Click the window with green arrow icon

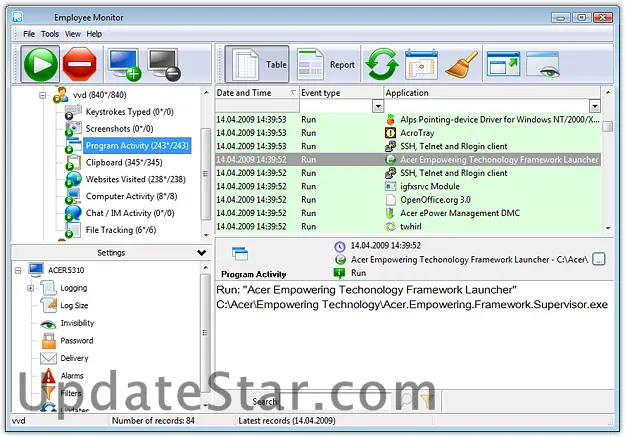pyautogui.click(x=503, y=64)
